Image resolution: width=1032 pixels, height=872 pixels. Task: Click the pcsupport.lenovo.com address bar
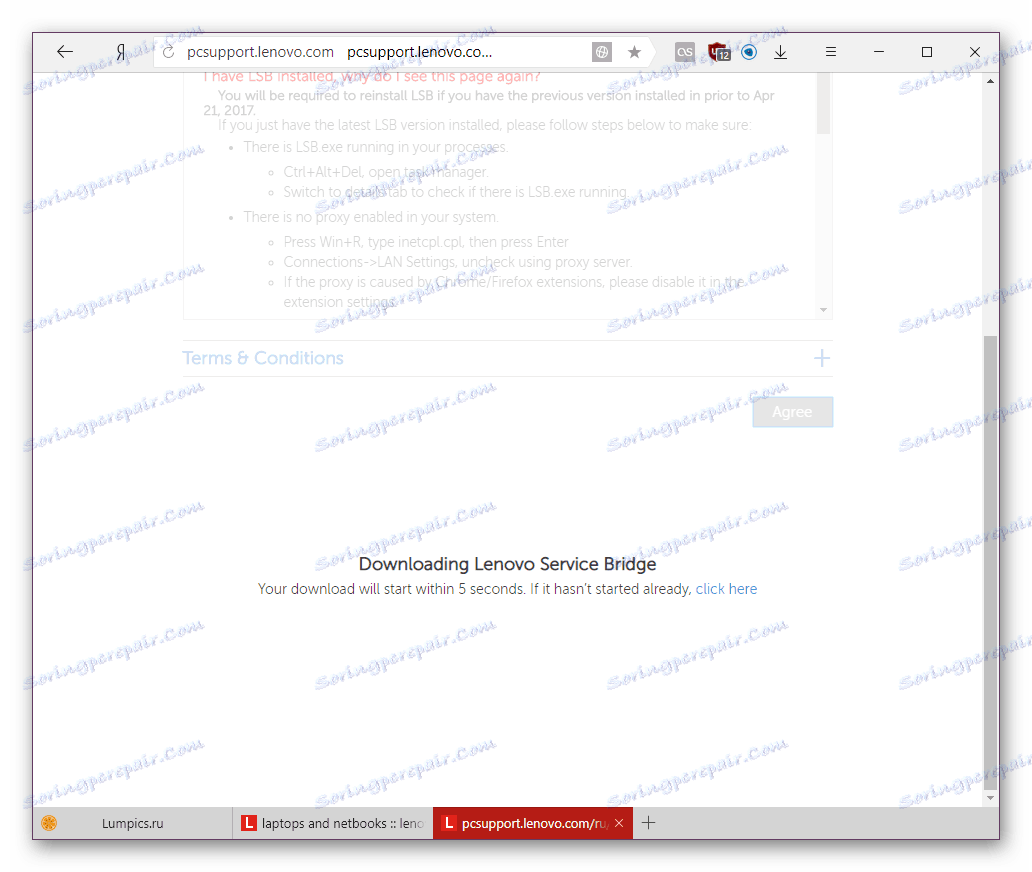tap(420, 51)
